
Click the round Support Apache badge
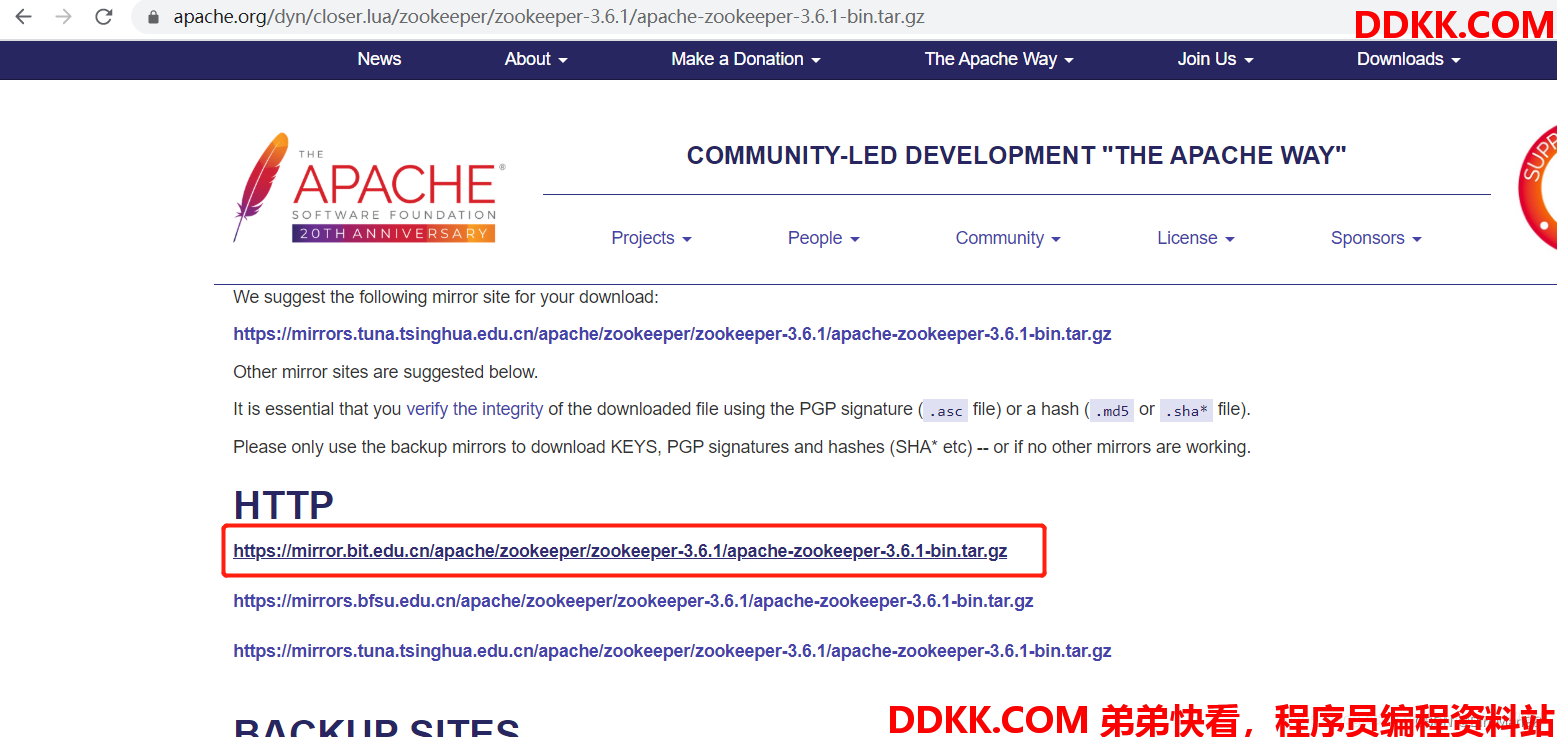pos(1537,187)
